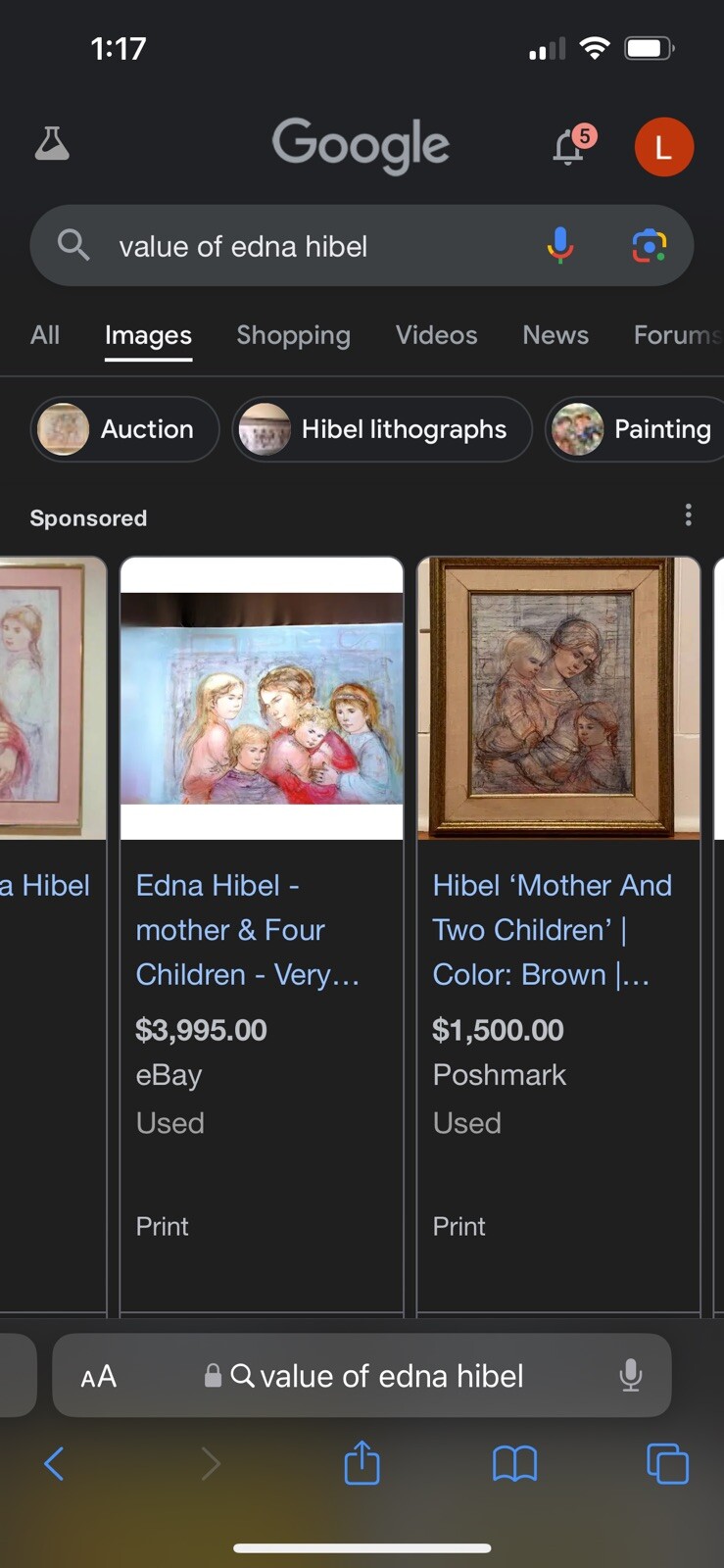
Task: Open Google Labs flask icon
Action: point(52,144)
